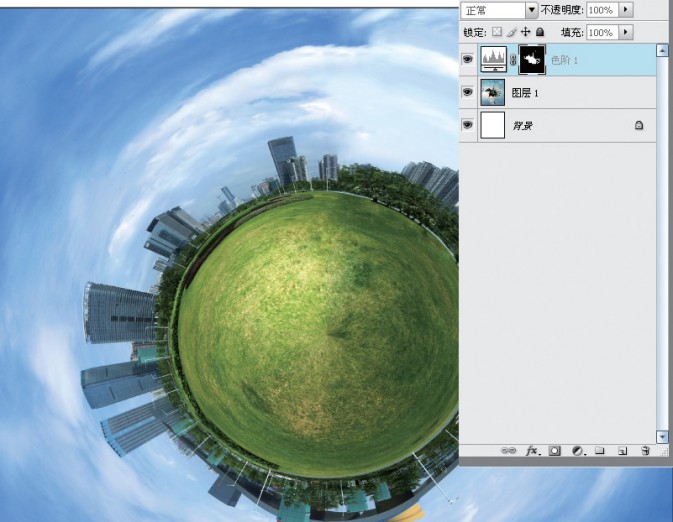Delete layer with the trash icon

click(645, 450)
